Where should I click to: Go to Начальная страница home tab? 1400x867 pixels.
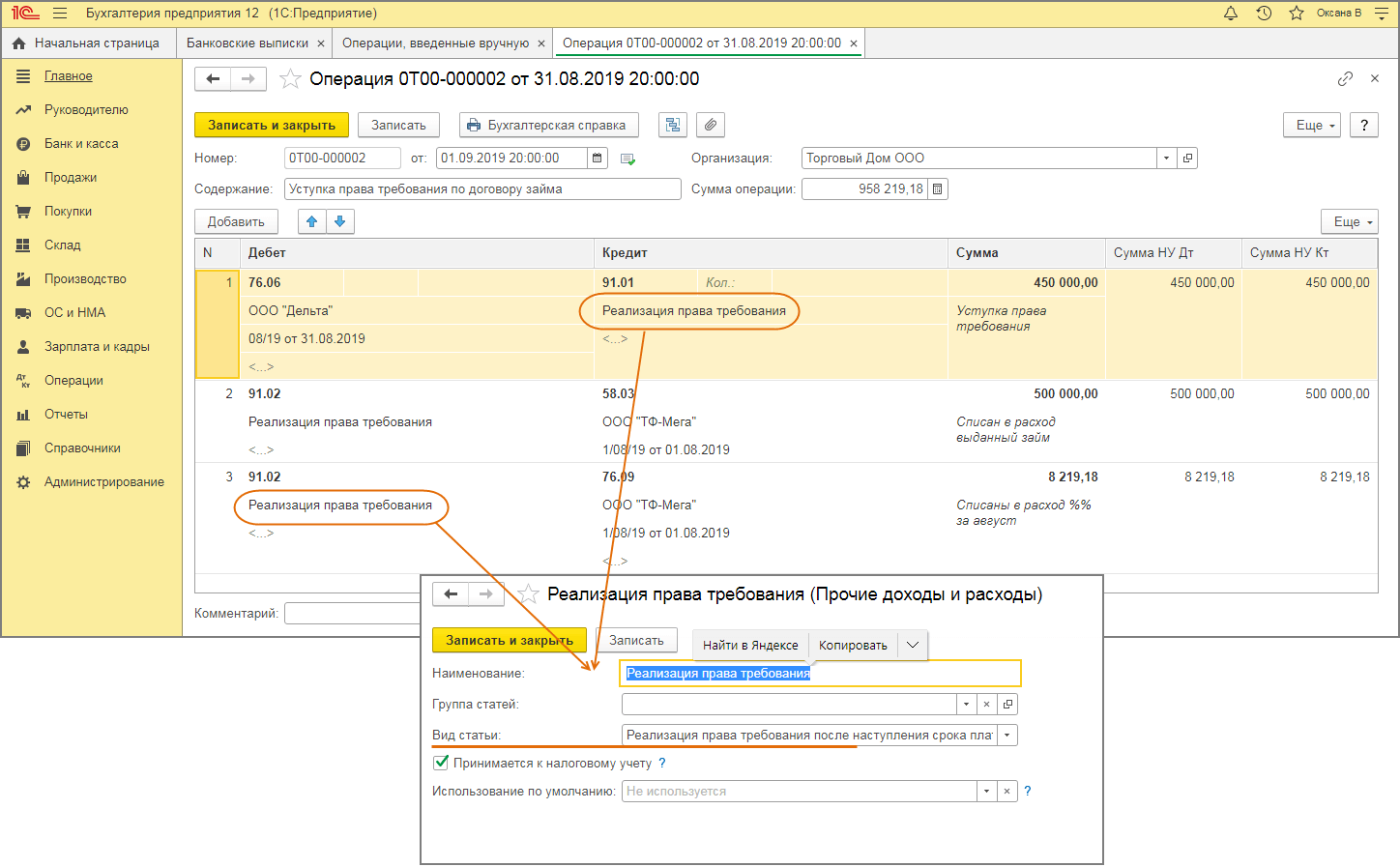click(88, 43)
